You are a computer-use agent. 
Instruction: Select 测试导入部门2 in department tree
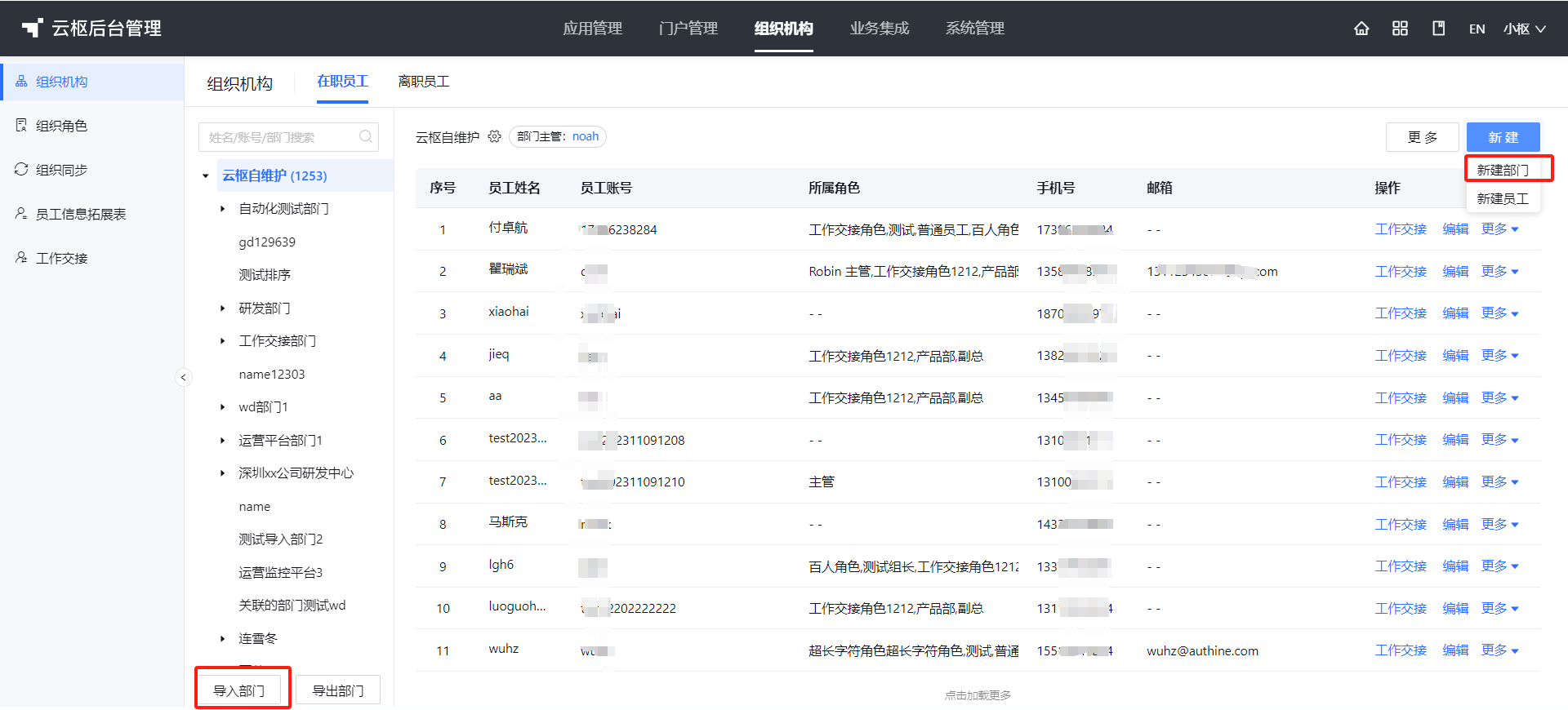pyautogui.click(x=281, y=539)
